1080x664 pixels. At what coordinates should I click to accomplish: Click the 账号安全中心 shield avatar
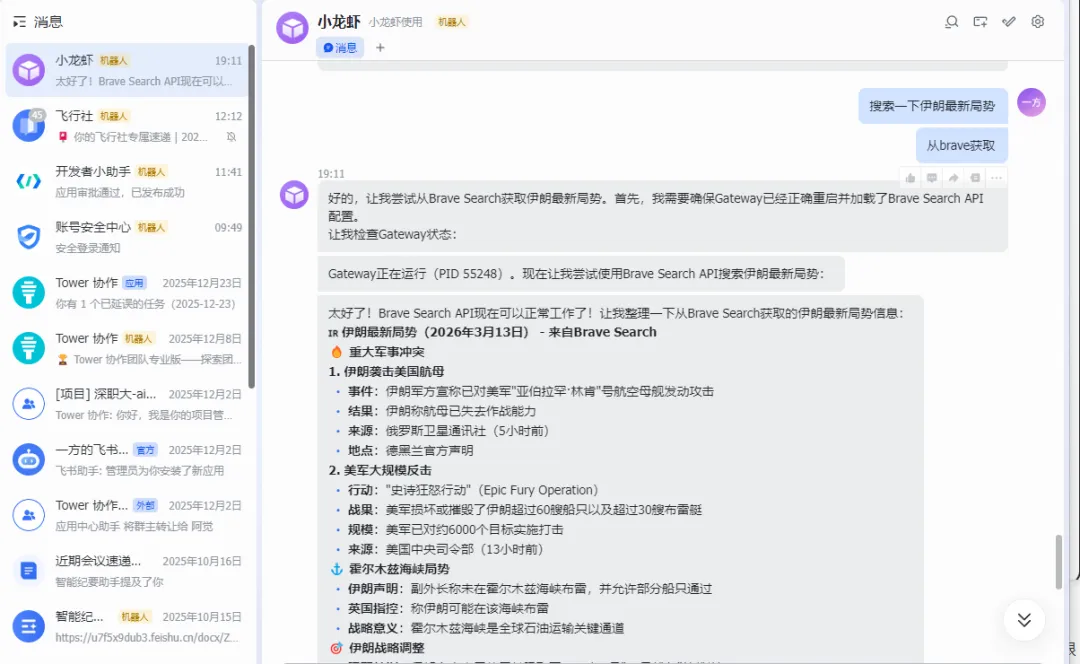click(x=29, y=237)
